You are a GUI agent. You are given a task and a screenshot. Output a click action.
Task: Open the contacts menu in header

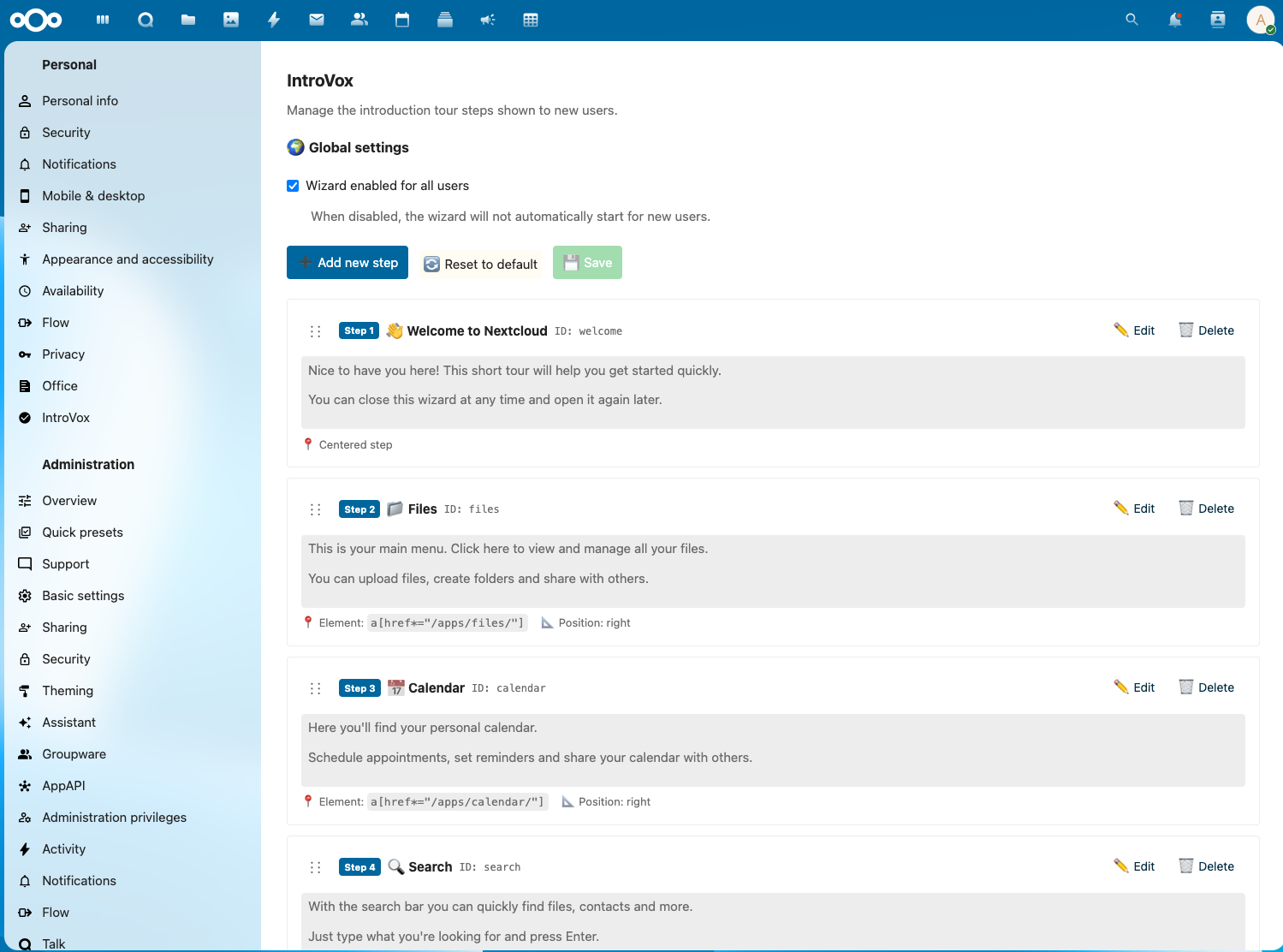click(1218, 20)
